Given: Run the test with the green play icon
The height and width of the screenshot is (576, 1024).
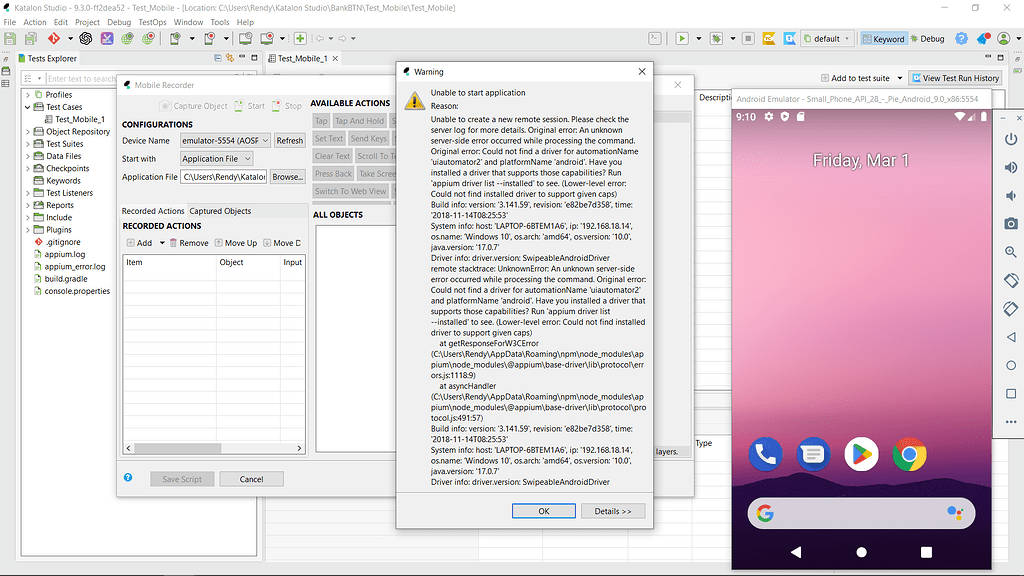Looking at the screenshot, I should 682,38.
